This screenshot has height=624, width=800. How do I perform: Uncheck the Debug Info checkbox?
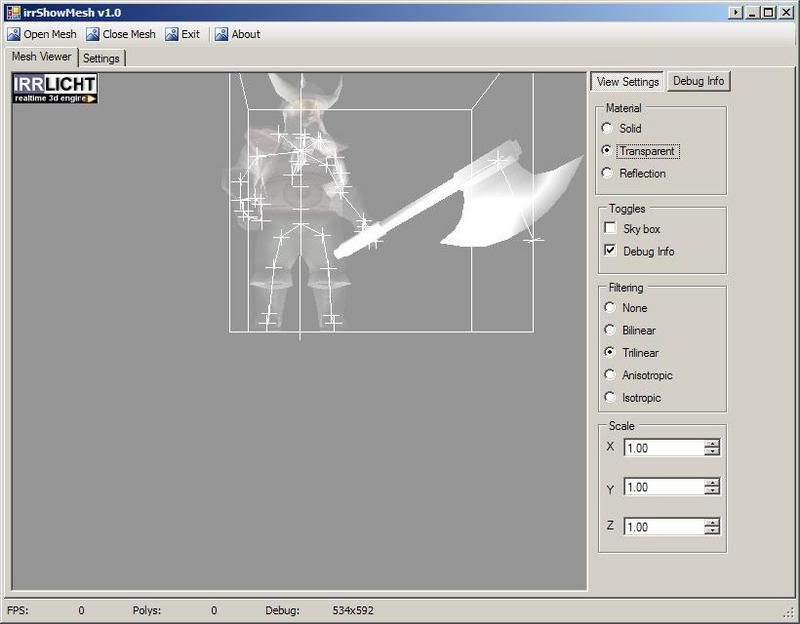tap(610, 250)
